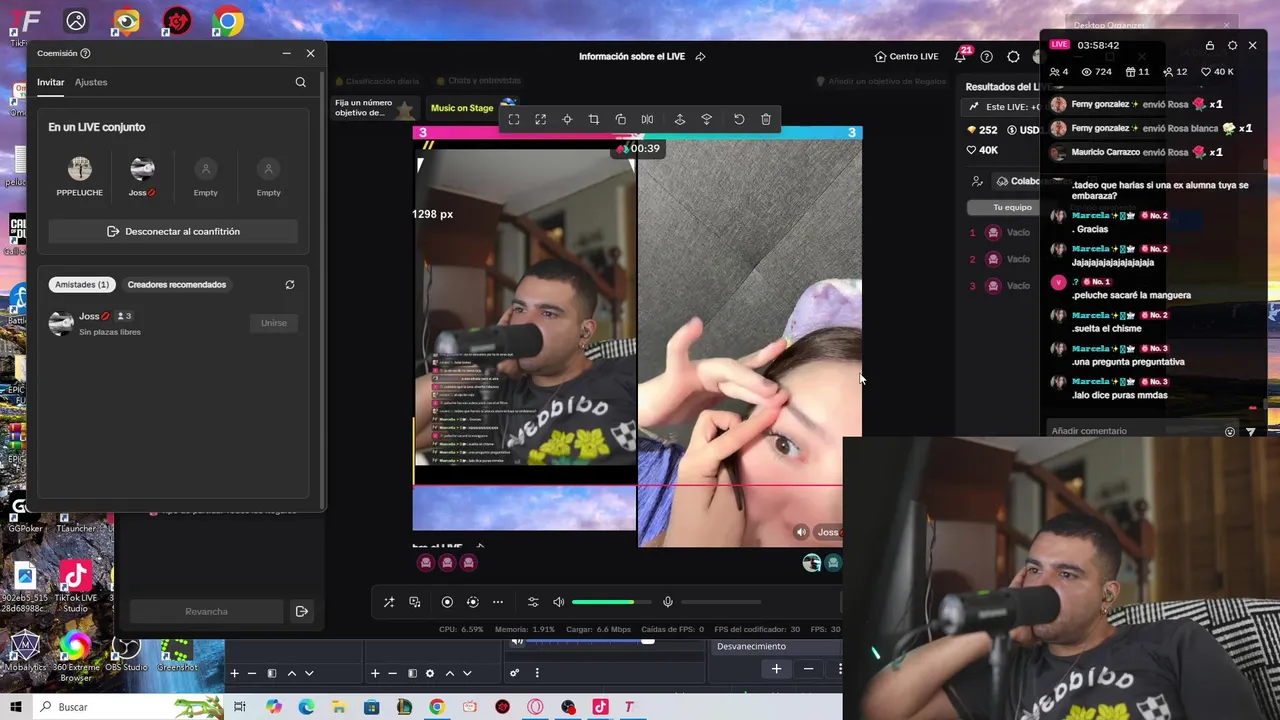Click the exit icon beside Revancha
Viewport: 1280px width, 720px height.
click(x=301, y=611)
